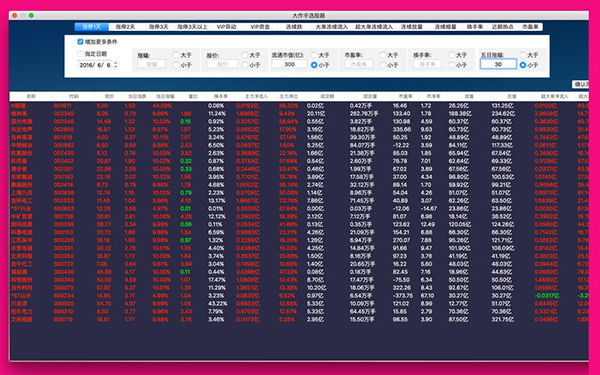Viewport: 600px width, 375px height.
Task: Click the 确认 button at right edge
Action: point(580,84)
